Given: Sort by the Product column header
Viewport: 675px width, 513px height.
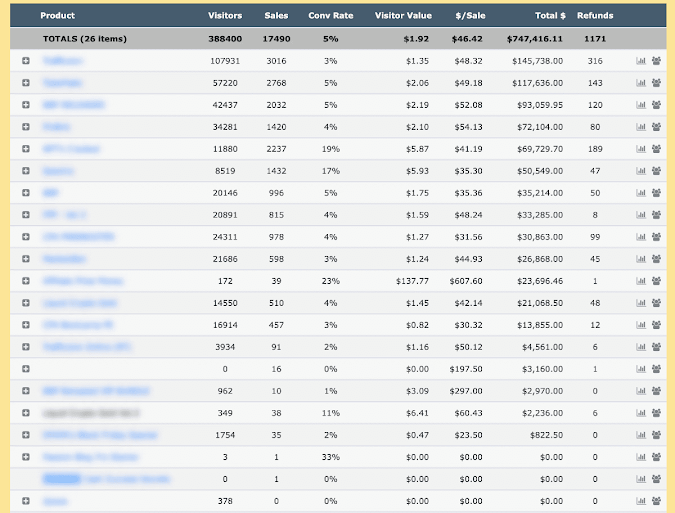Looking at the screenshot, I should (x=57, y=15).
